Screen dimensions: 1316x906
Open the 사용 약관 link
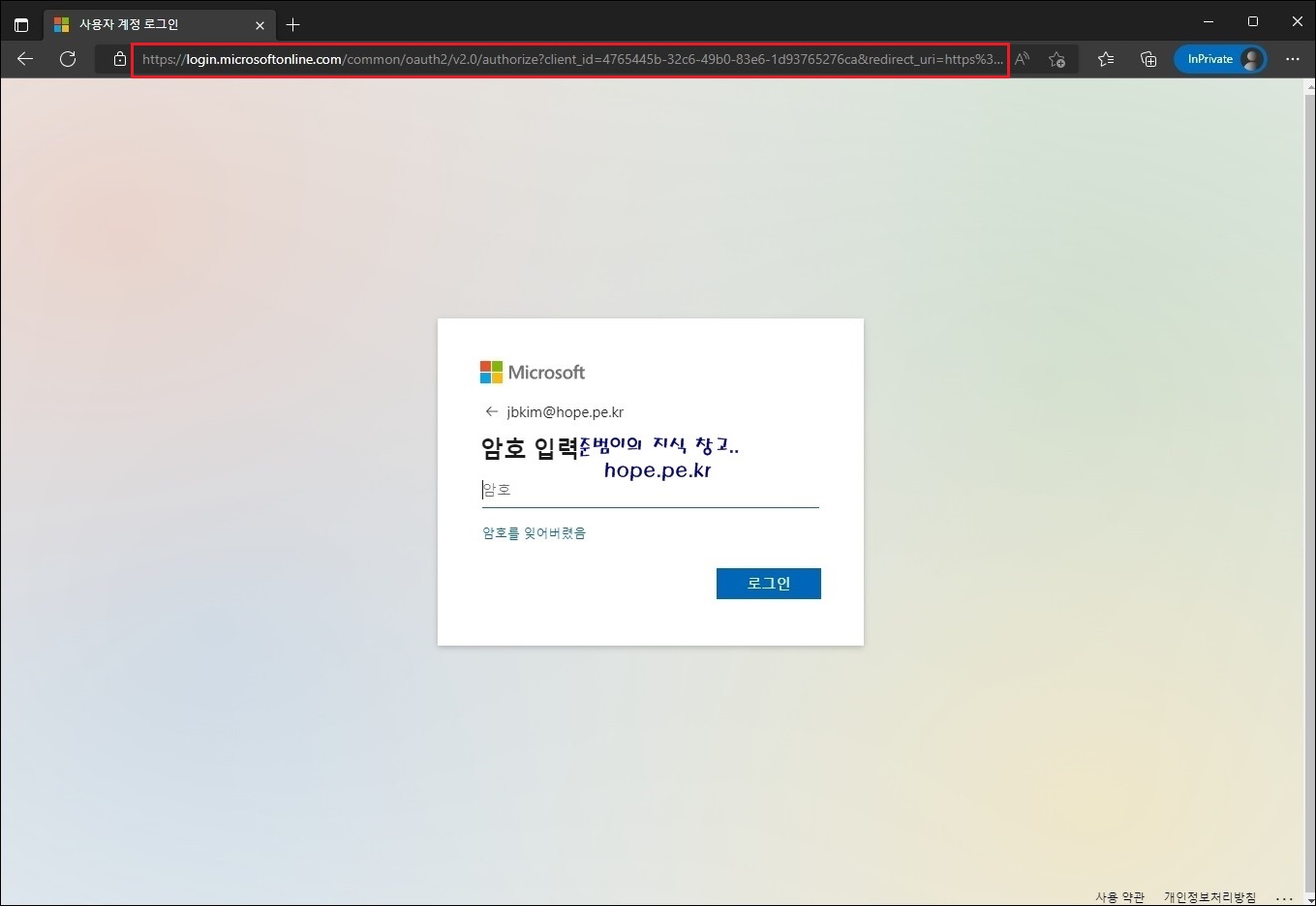click(x=1119, y=897)
